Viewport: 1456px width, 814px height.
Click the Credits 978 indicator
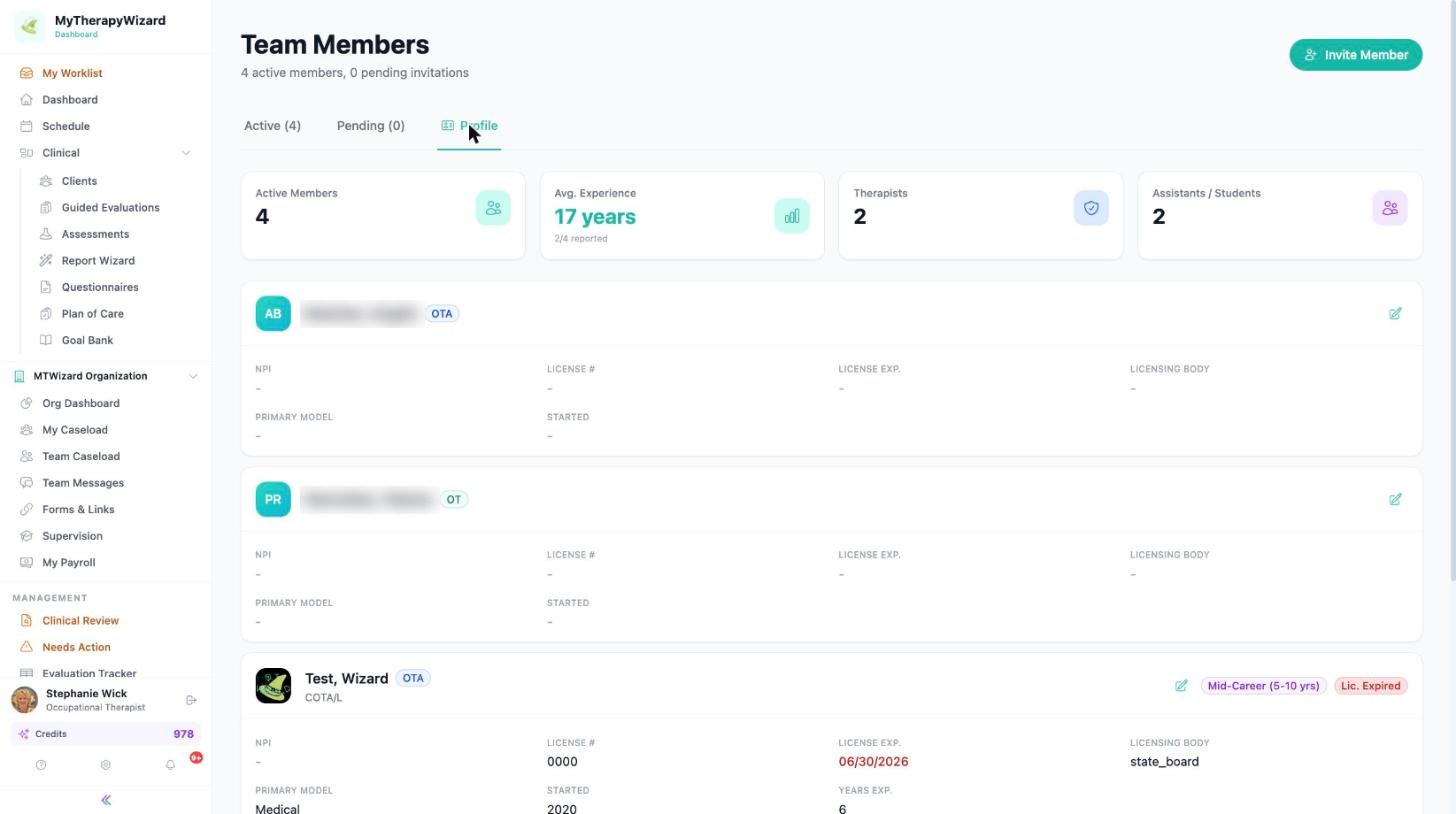point(106,734)
